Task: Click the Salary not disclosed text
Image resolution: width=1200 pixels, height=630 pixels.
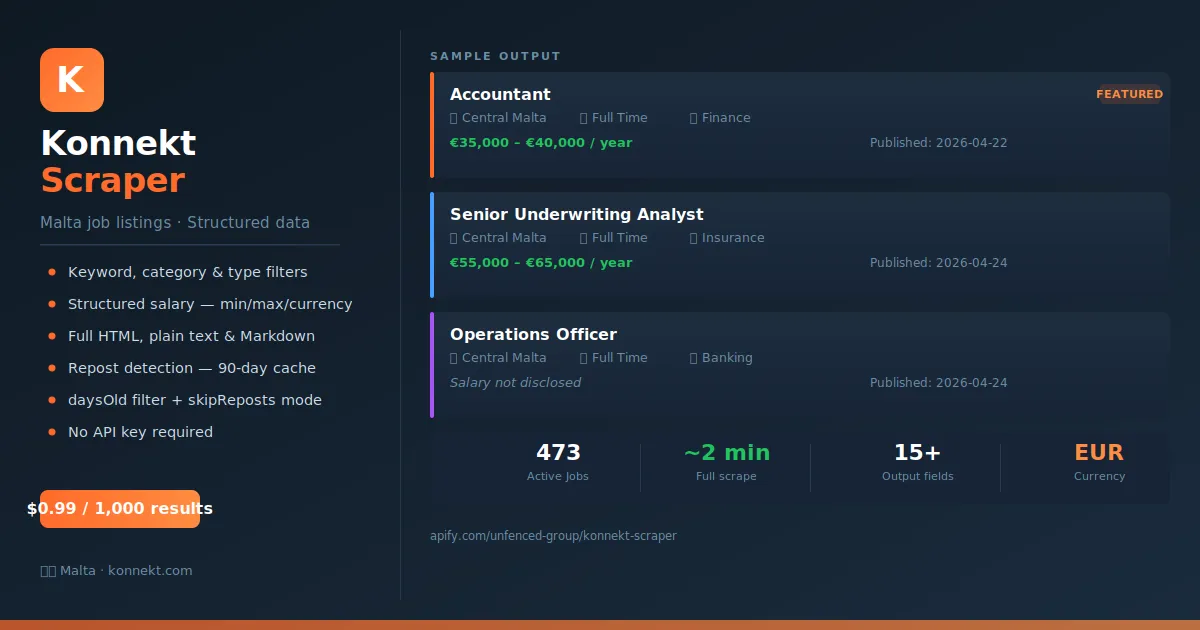Action: (515, 383)
